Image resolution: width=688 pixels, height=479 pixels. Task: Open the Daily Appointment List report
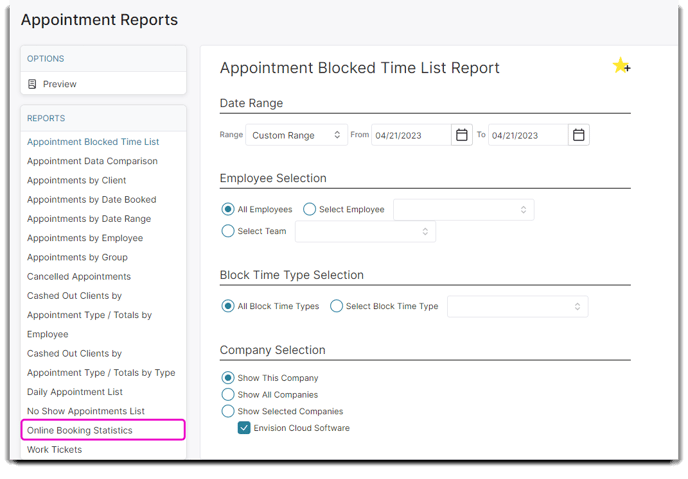75,392
